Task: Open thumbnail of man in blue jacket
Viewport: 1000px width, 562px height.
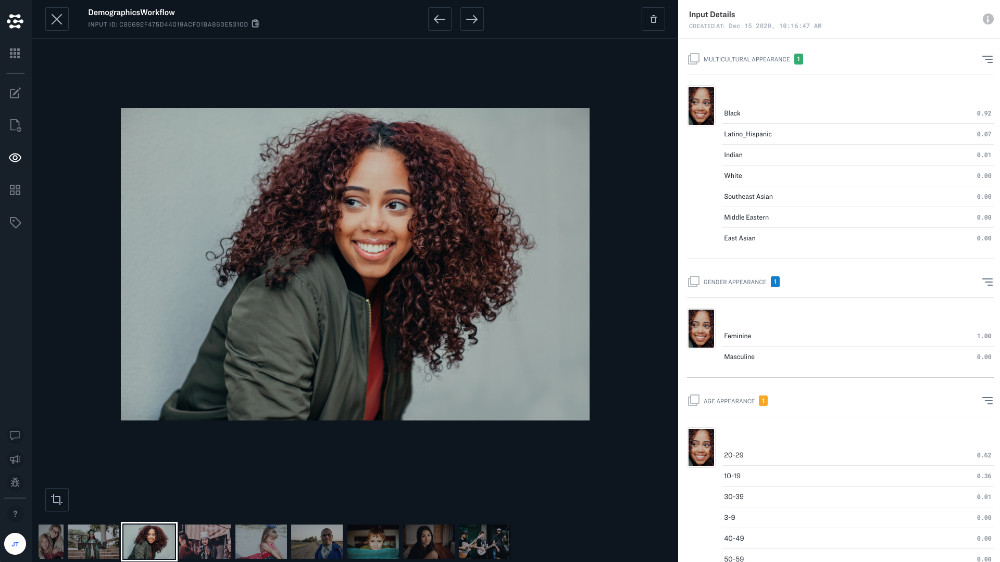Action: pos(317,542)
